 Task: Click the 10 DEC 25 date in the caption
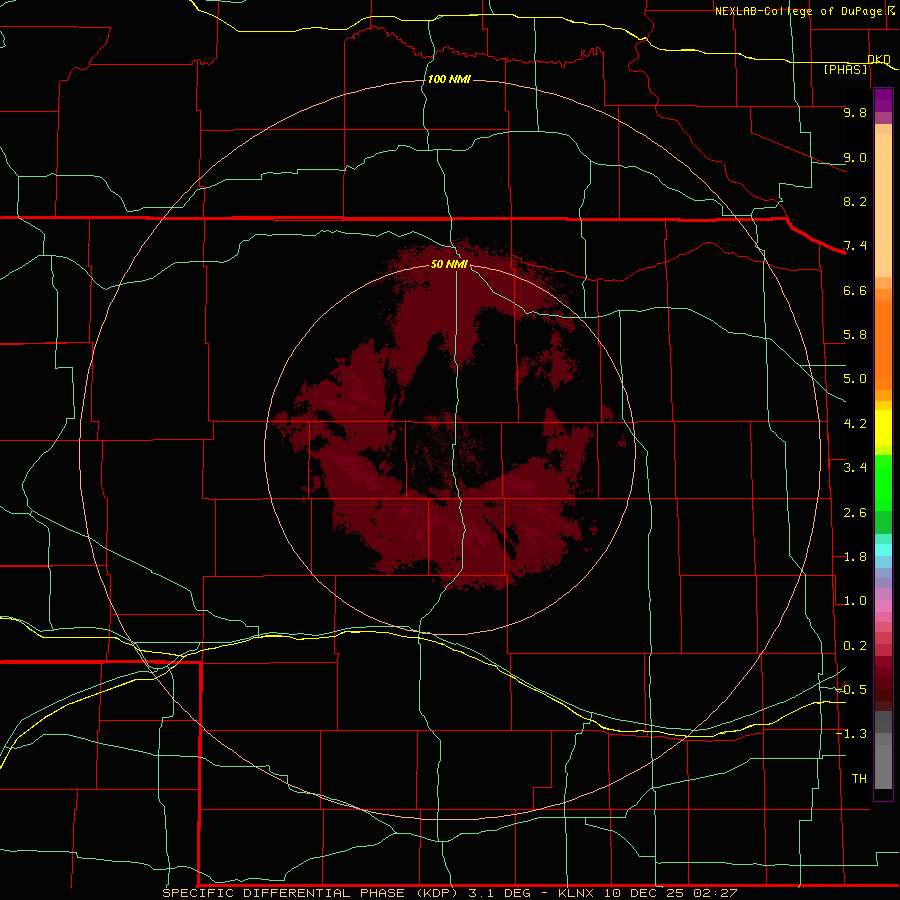pos(645,893)
